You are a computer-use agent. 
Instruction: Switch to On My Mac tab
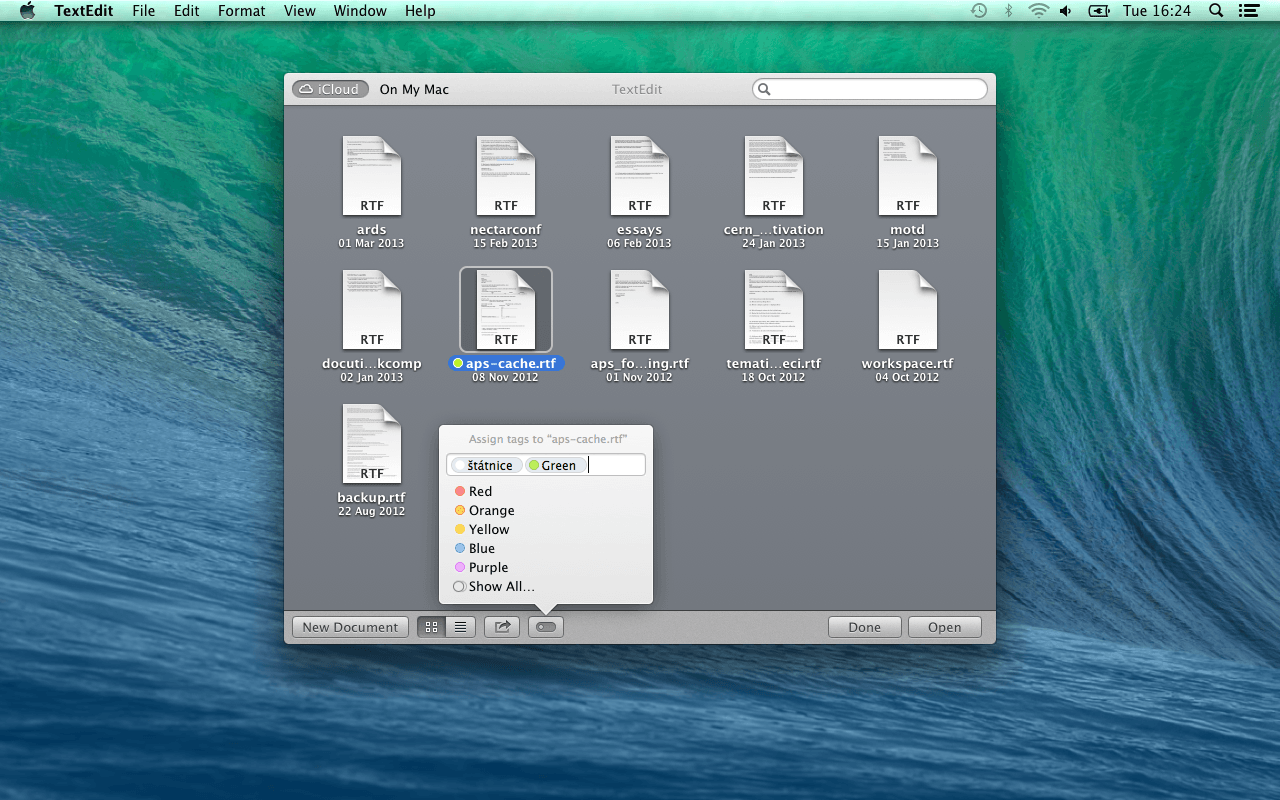[x=414, y=89]
